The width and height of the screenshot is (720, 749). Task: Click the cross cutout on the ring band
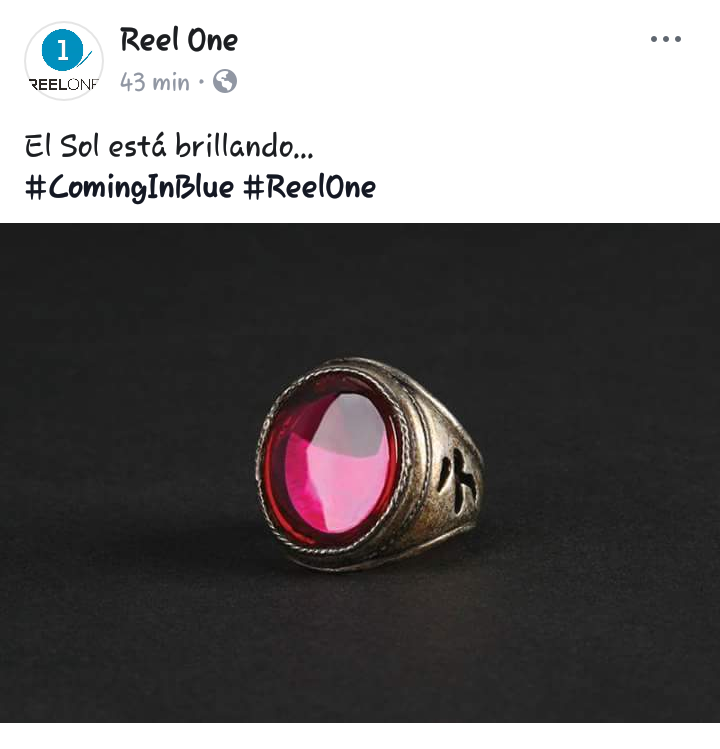pos(458,478)
